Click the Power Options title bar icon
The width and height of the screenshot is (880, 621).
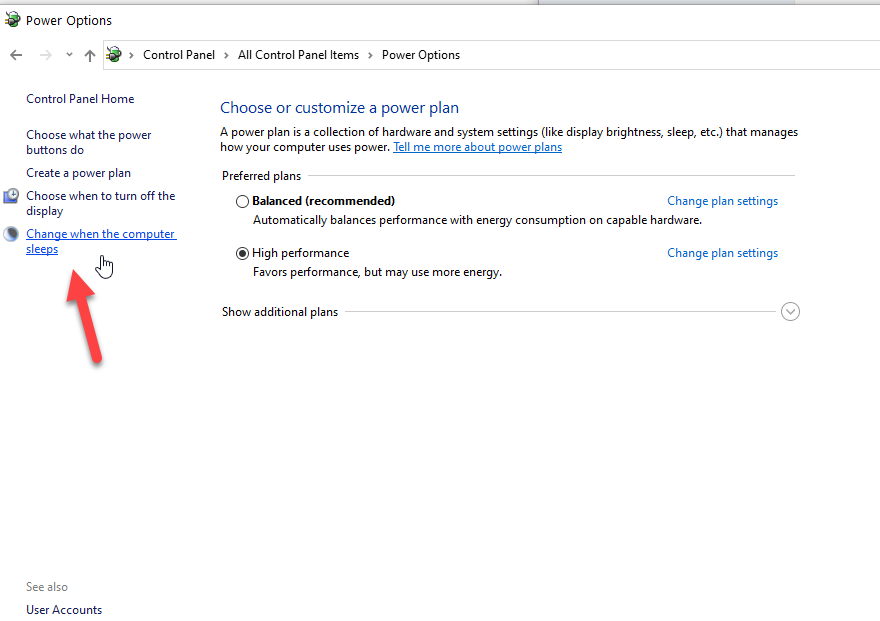point(12,20)
